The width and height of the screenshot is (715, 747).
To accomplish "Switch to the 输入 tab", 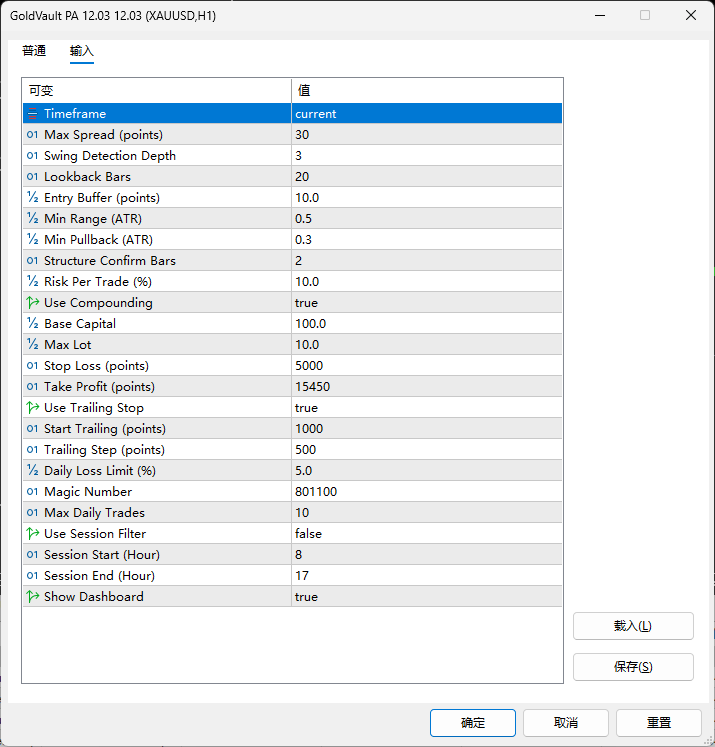I will (x=81, y=51).
